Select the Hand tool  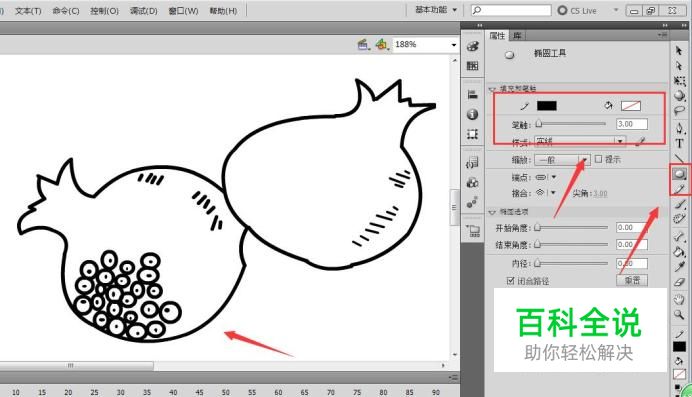pos(679,300)
